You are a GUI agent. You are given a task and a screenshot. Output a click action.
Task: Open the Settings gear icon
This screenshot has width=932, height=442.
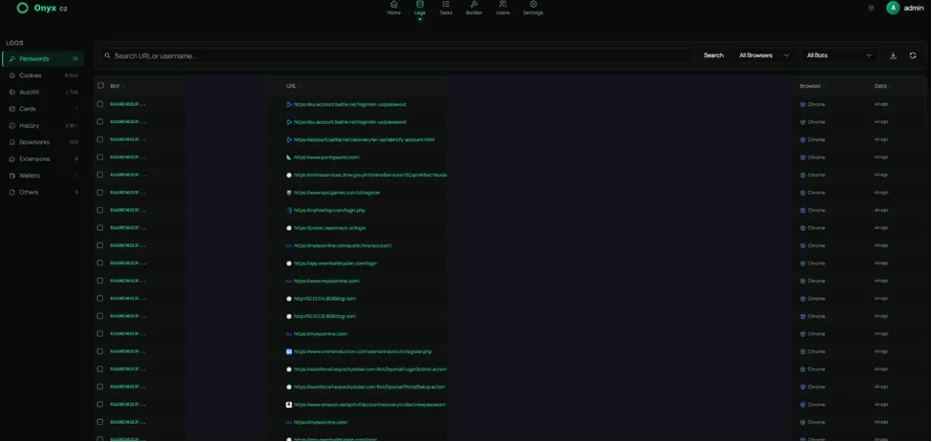point(533,5)
